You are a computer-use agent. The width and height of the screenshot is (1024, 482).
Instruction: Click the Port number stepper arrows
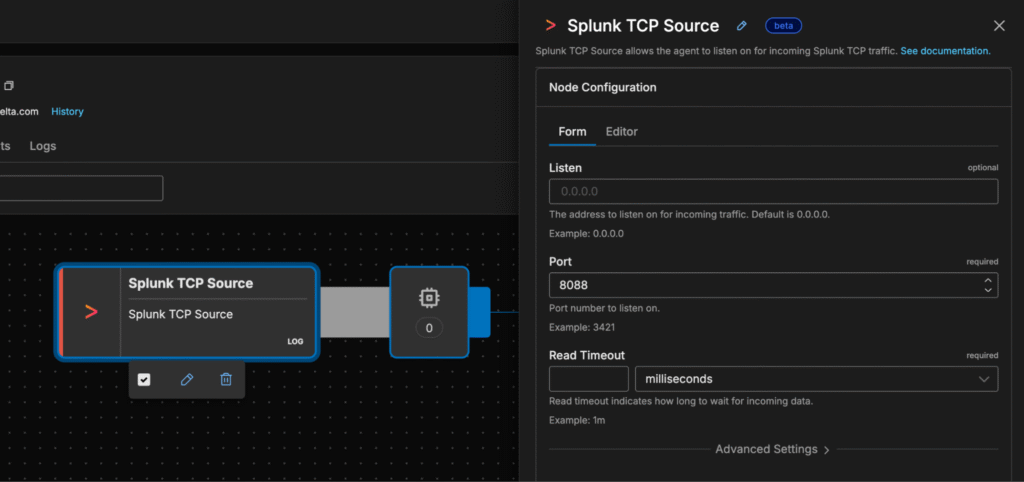pyautogui.click(x=988, y=285)
